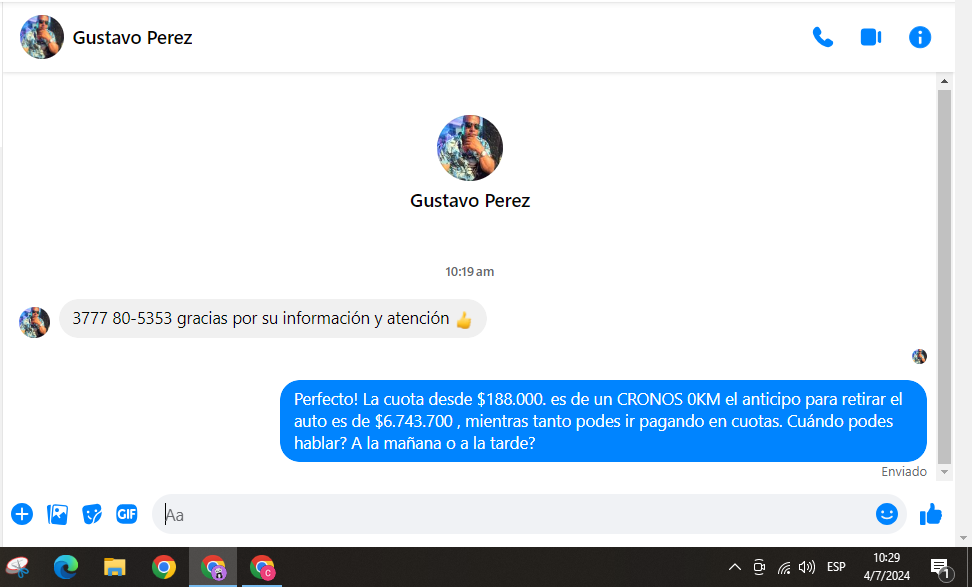Open the GIF picker
Viewport: 972px width, 587px height.
pyautogui.click(x=126, y=514)
